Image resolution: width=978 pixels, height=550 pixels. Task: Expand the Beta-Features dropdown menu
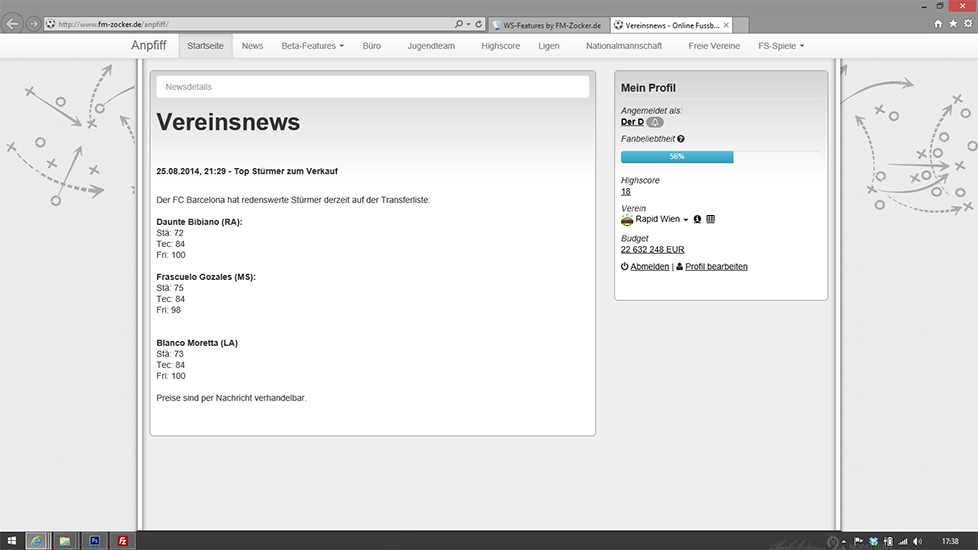pyautogui.click(x=312, y=46)
